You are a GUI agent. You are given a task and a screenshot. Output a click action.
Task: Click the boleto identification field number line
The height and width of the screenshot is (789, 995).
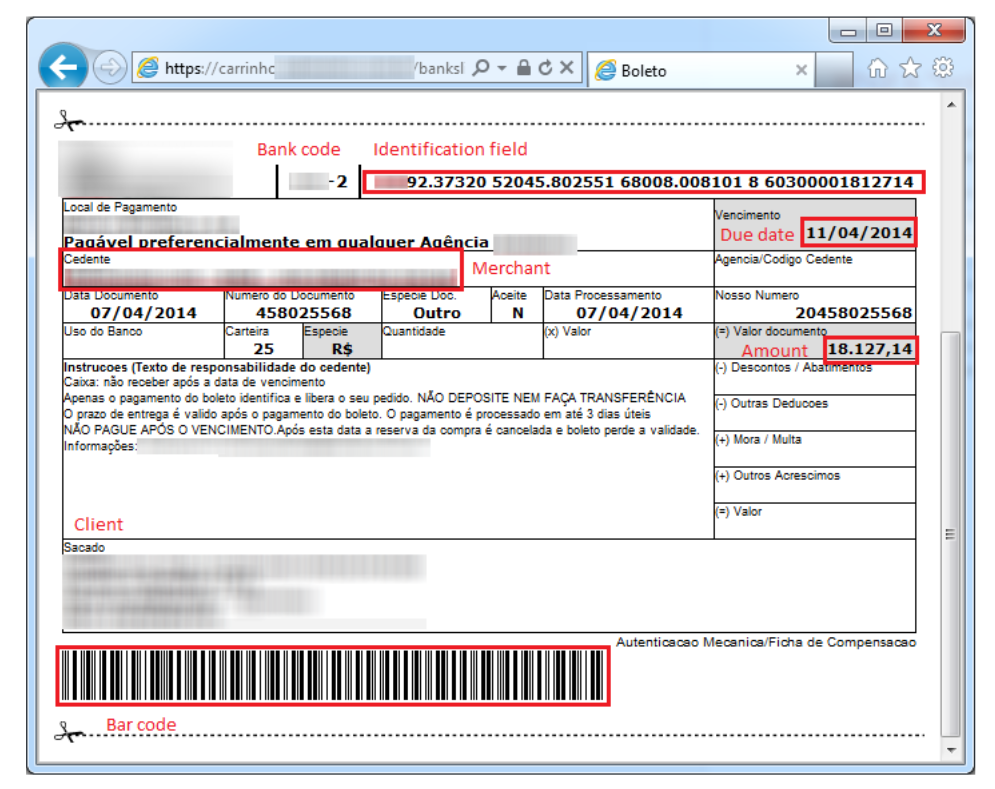point(644,182)
